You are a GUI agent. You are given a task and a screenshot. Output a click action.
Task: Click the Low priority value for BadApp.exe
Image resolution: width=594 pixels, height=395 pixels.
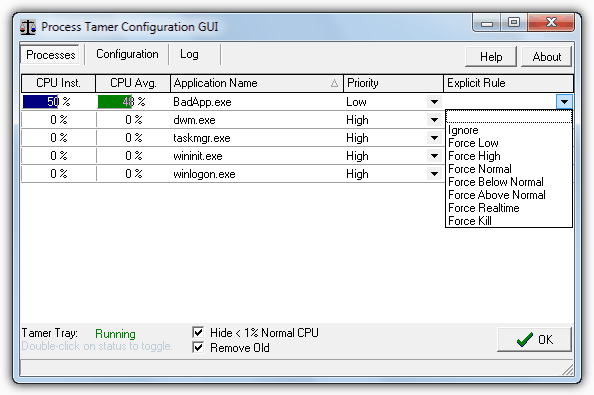pos(356,102)
